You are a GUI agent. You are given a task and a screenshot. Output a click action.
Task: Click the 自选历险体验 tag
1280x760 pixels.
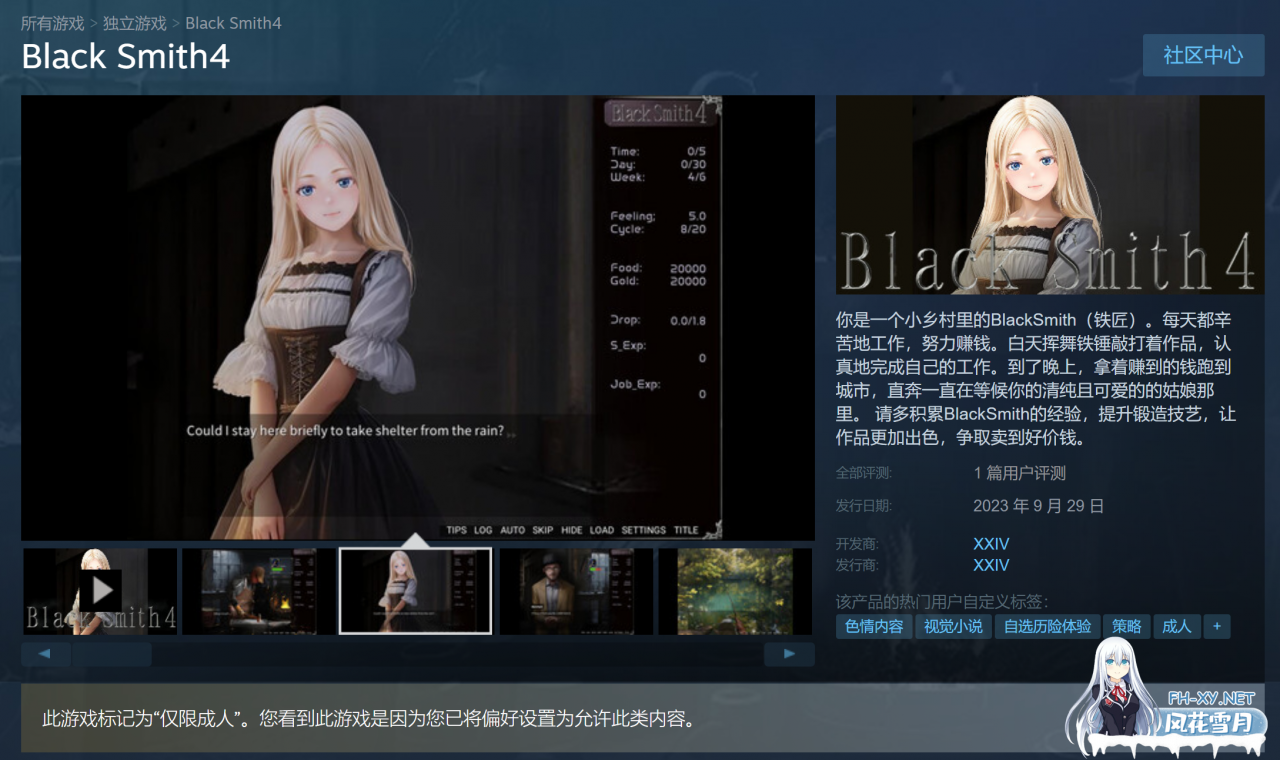(1047, 626)
